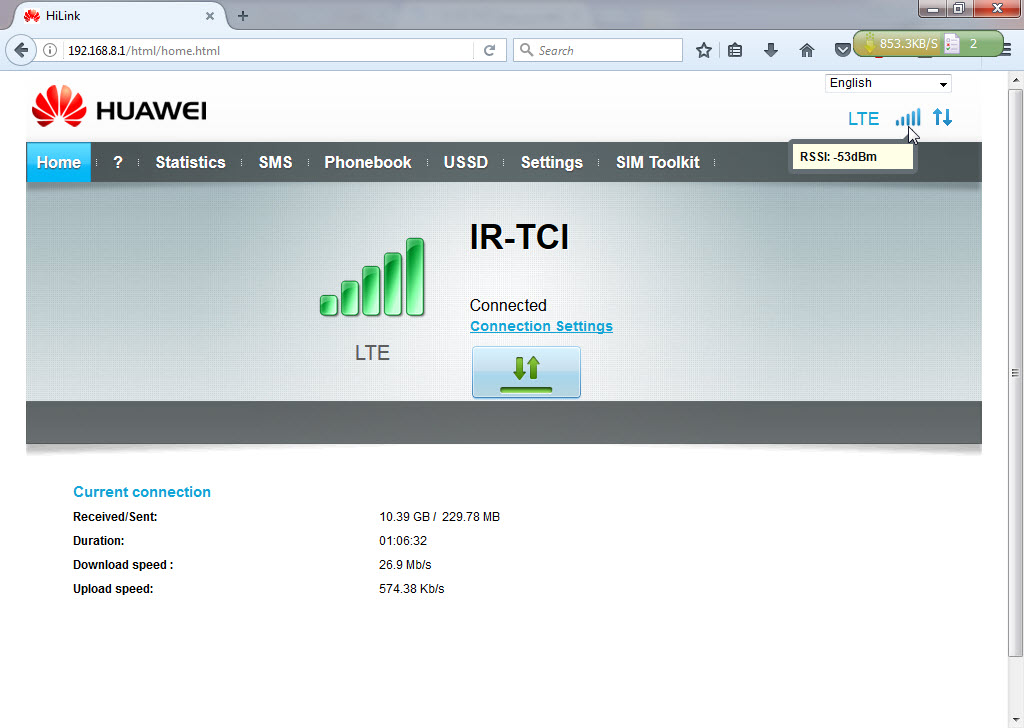Click the LTE label under signal bars
The height and width of the screenshot is (728, 1024).
coord(372,353)
